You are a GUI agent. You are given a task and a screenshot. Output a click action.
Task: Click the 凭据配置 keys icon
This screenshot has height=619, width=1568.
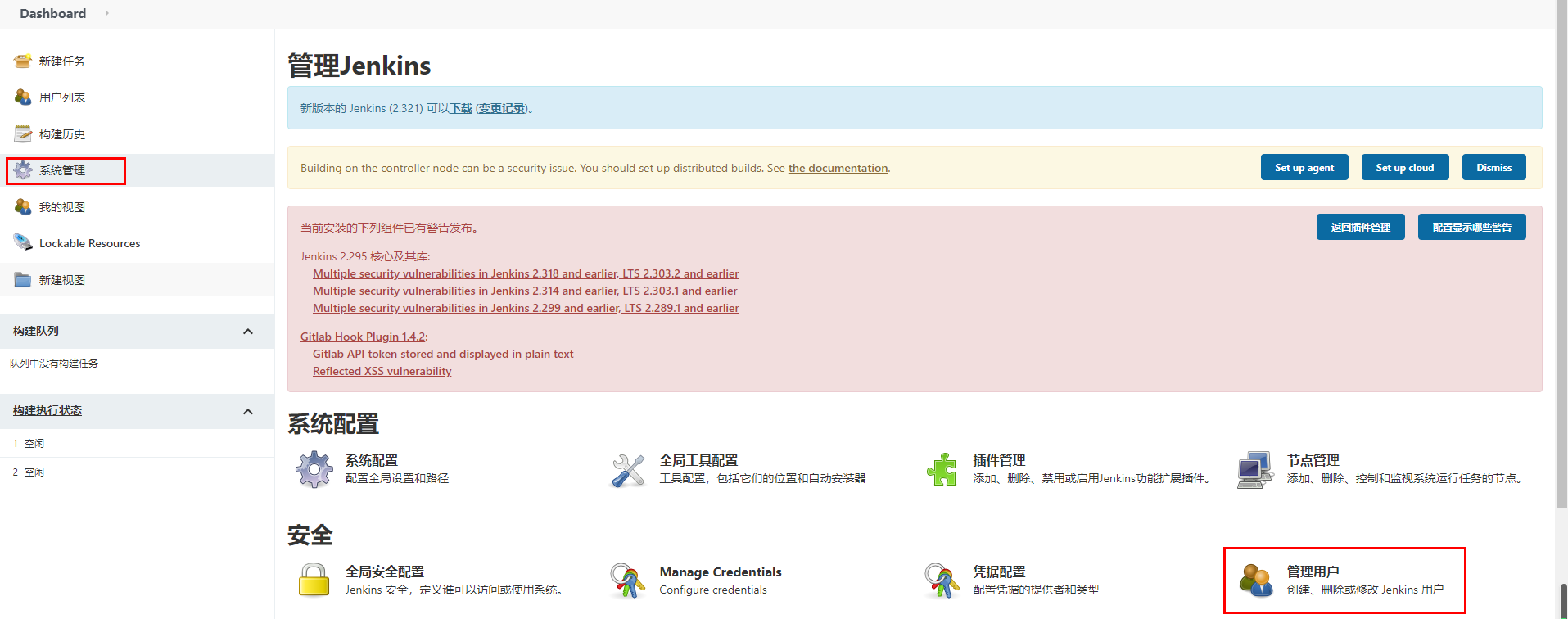coord(942,581)
